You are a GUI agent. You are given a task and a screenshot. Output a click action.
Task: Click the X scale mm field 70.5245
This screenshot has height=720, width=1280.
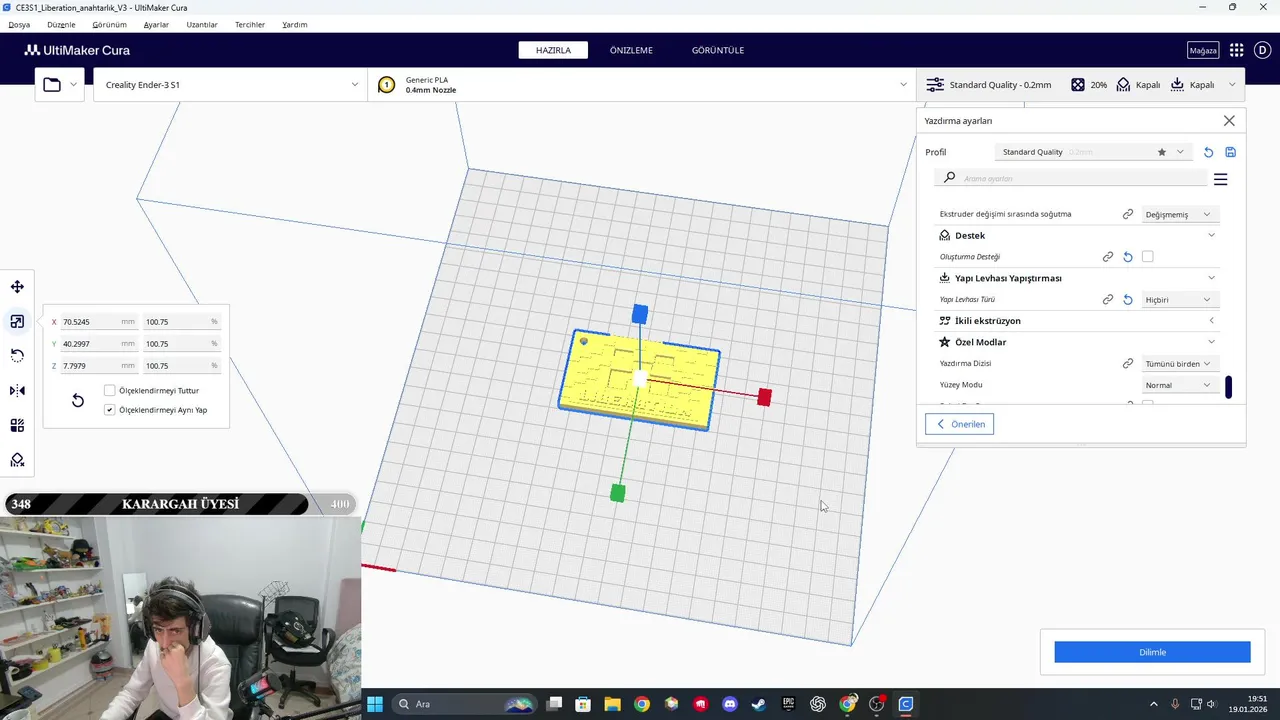[100, 322]
